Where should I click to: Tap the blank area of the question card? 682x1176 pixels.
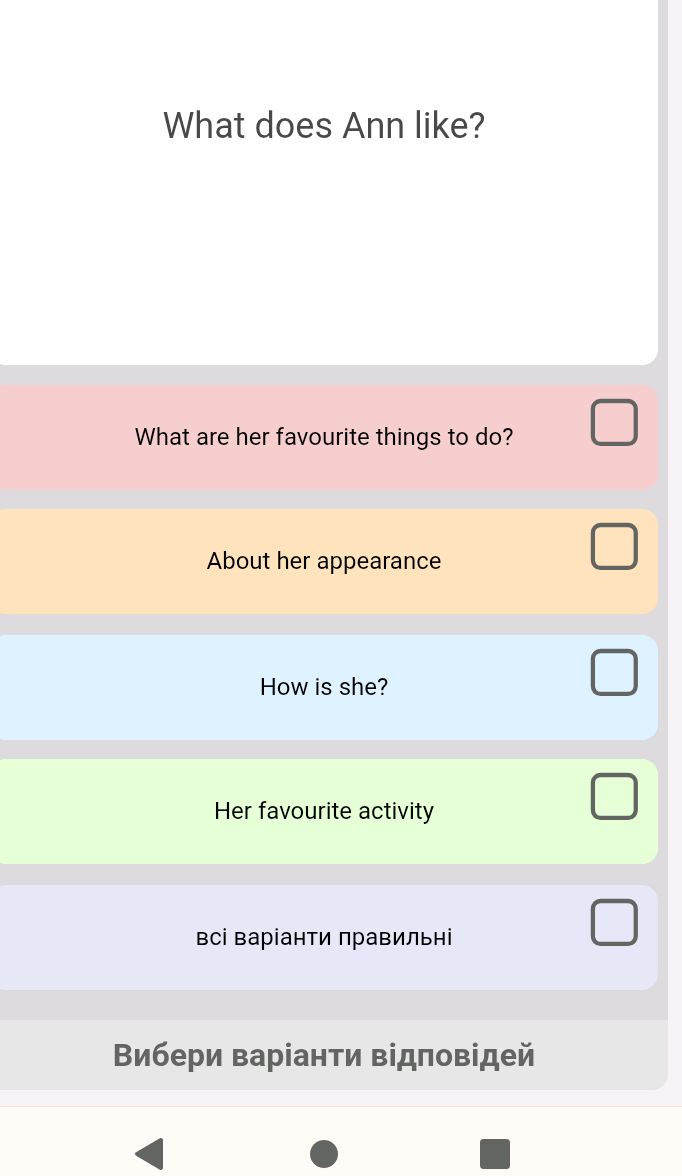point(322,260)
